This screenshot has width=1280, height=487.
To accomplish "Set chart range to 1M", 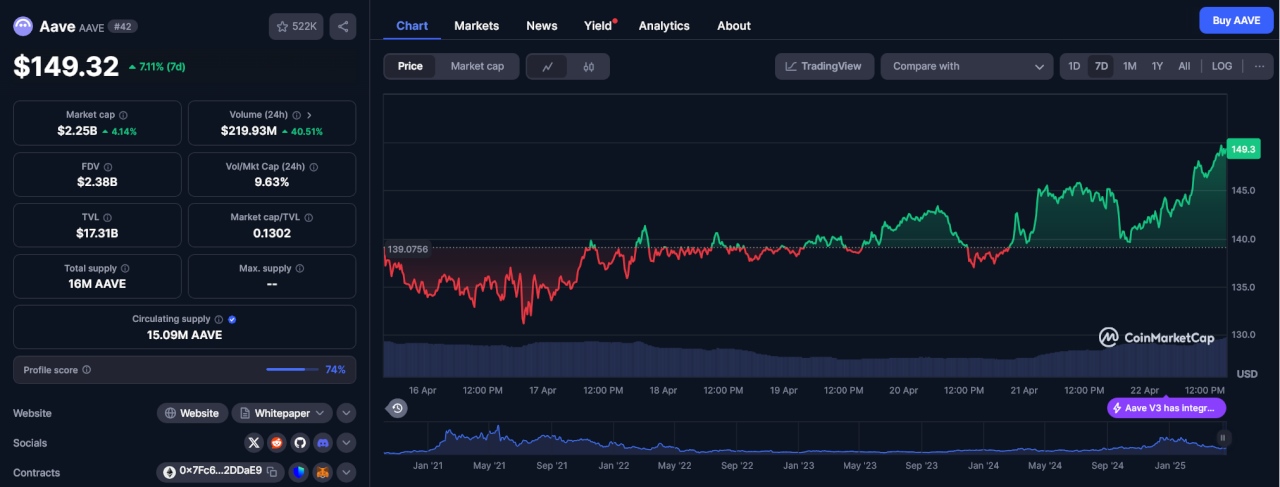I will click(x=1129, y=66).
